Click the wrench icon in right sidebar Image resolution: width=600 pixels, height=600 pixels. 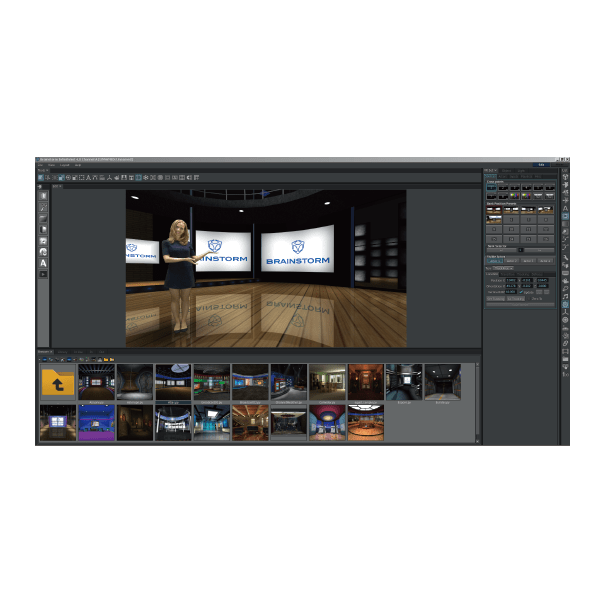(x=565, y=257)
